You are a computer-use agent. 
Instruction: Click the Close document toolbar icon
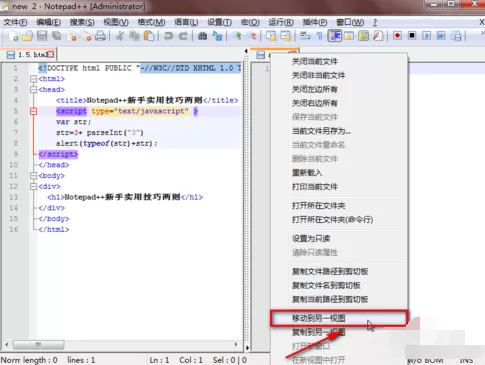pos(71,35)
